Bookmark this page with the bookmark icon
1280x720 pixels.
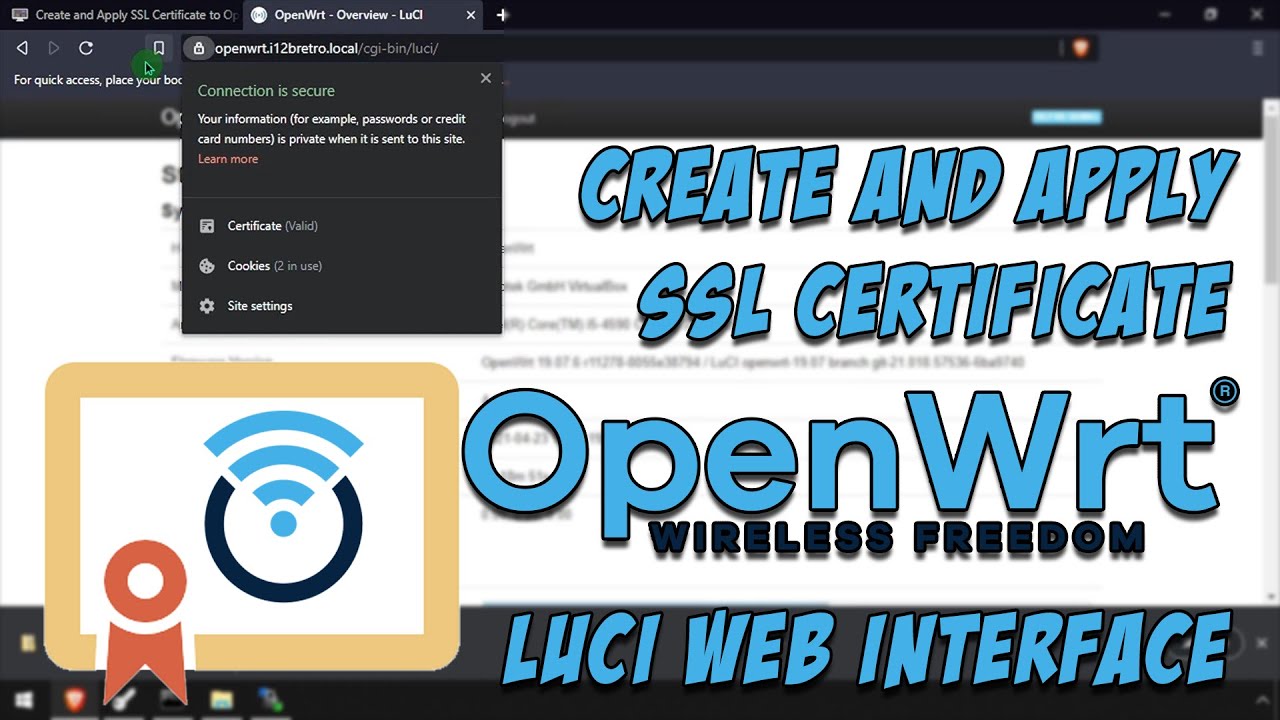(x=158, y=48)
